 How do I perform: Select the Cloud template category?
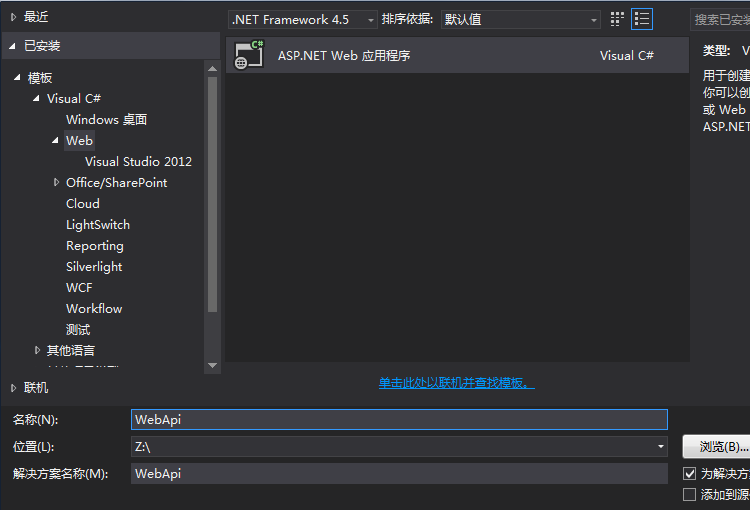(x=83, y=204)
